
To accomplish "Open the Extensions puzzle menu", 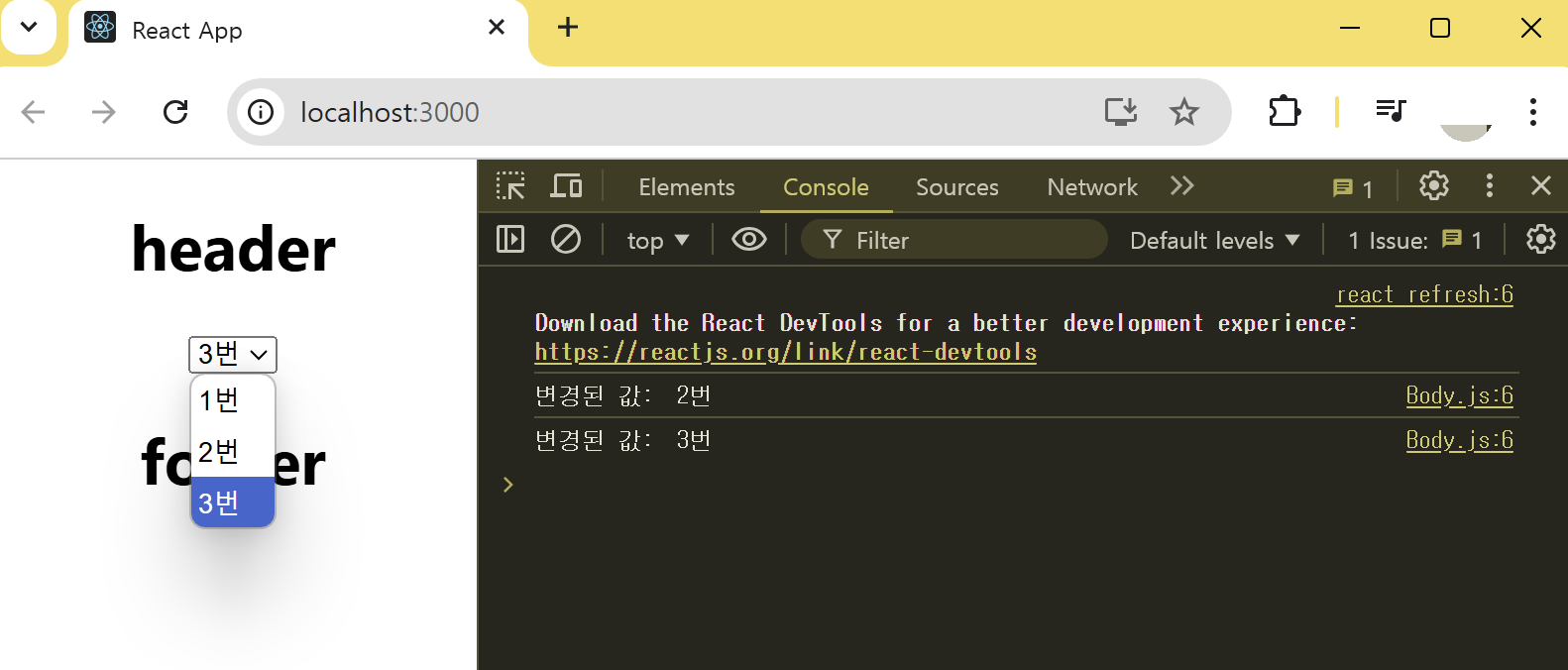I will 1285,111.
